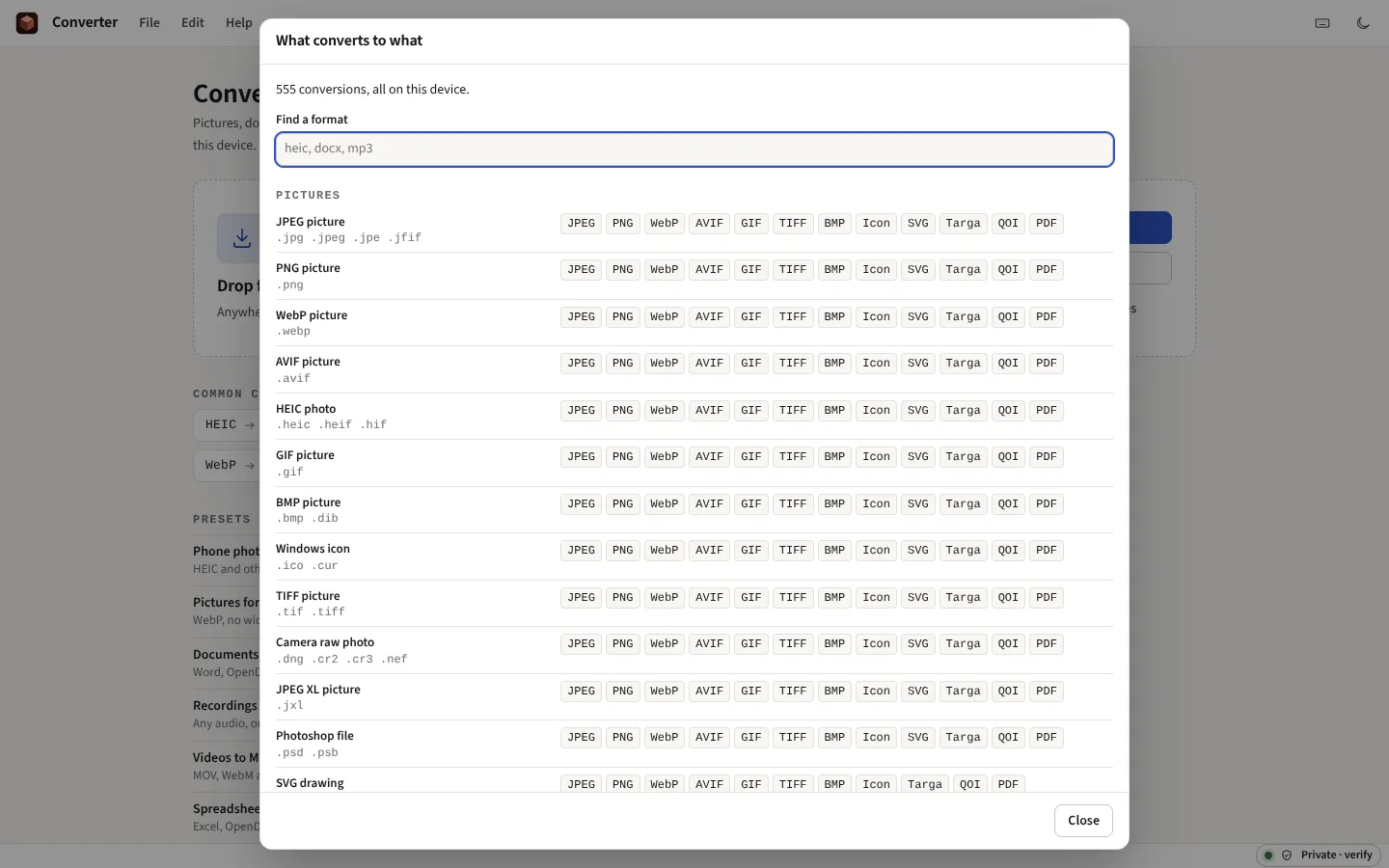Select GIF in the AVIF picture row

[x=751, y=363]
